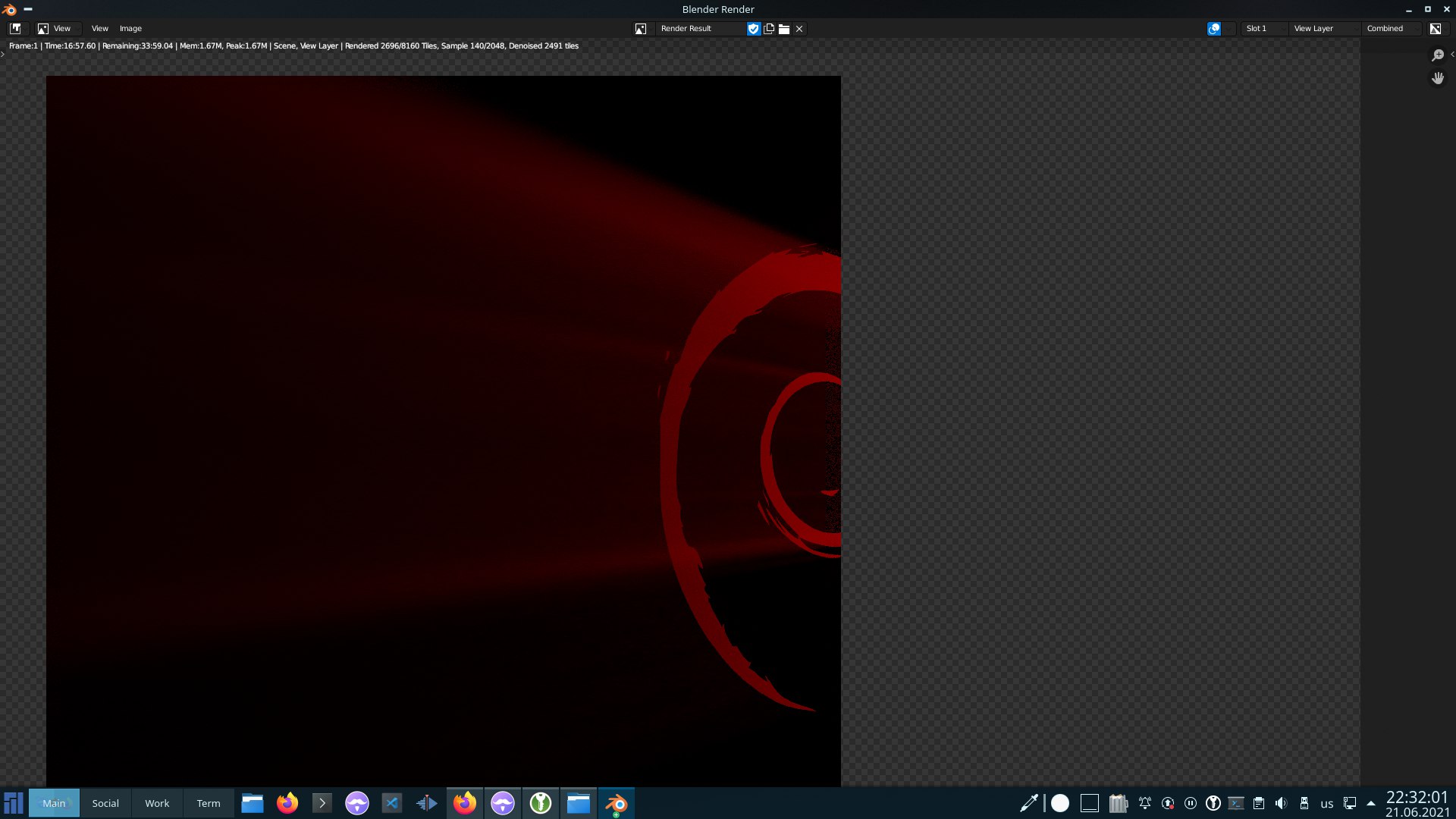Expand the sidebar with small arrow
The image size is (1456, 819).
tap(1452, 54)
